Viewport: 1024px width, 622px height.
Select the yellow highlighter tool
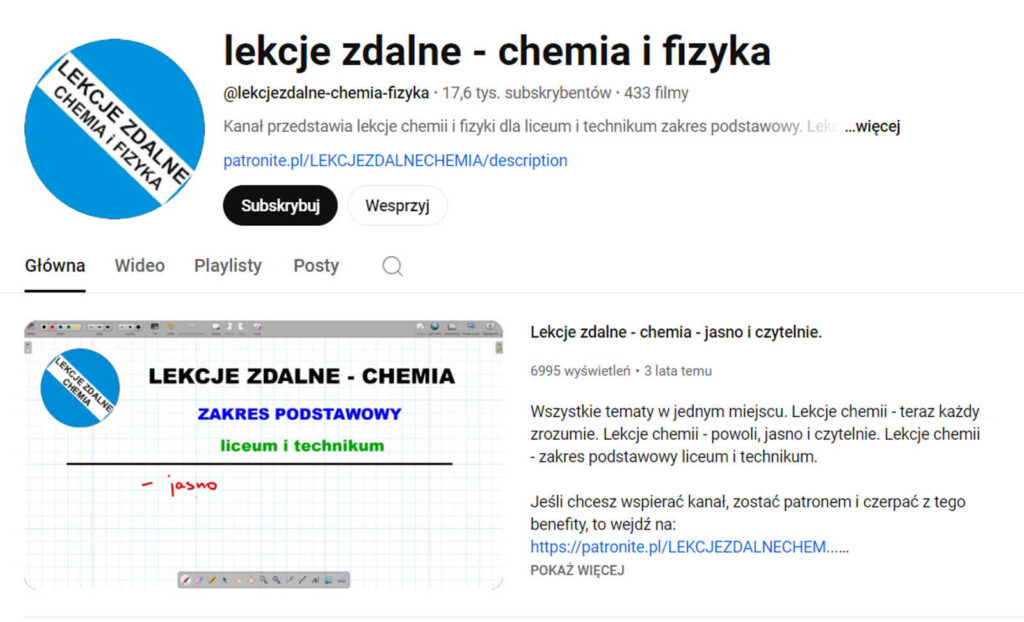coord(211,580)
